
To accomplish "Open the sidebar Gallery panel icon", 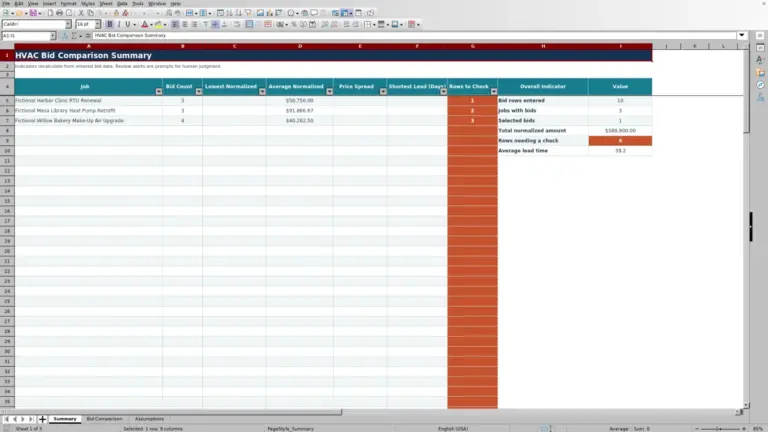I will click(760, 72).
